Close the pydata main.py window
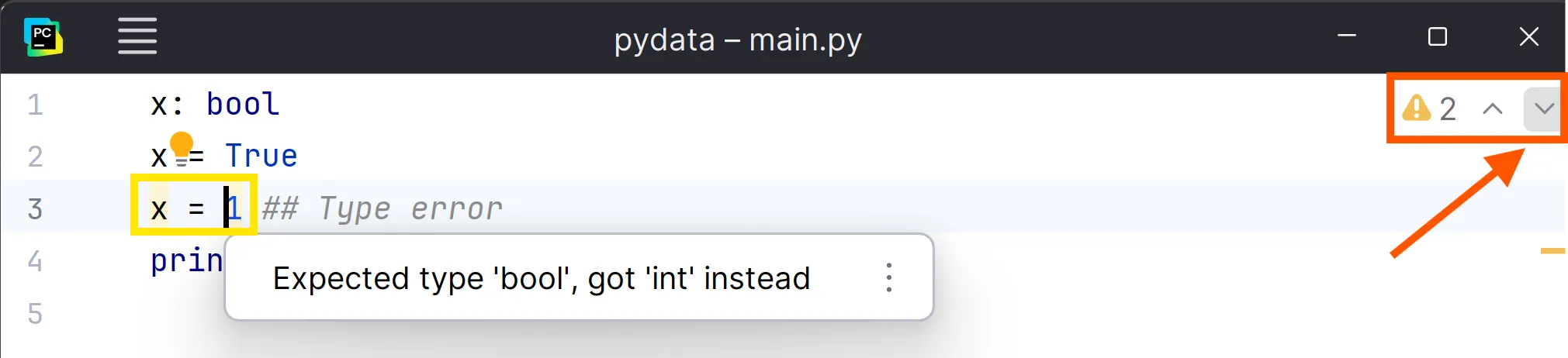This screenshot has height=358, width=1568. pos(1528,36)
